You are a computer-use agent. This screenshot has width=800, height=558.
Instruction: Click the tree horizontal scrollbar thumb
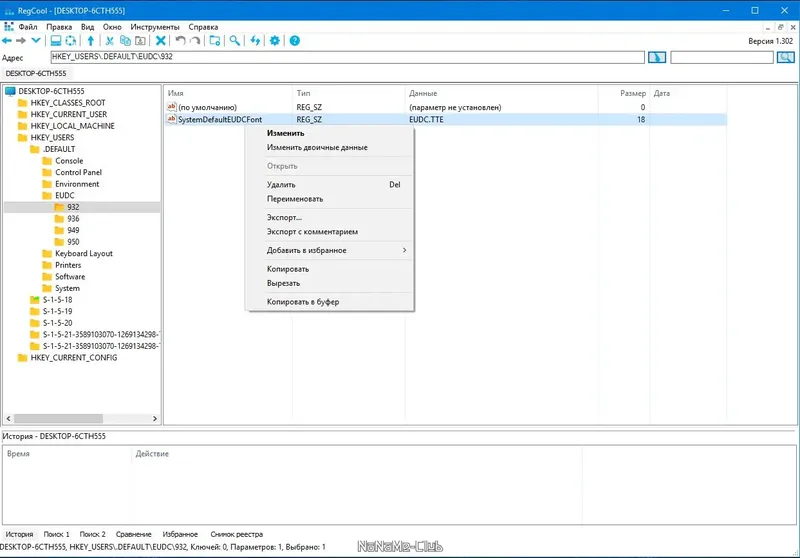58,418
